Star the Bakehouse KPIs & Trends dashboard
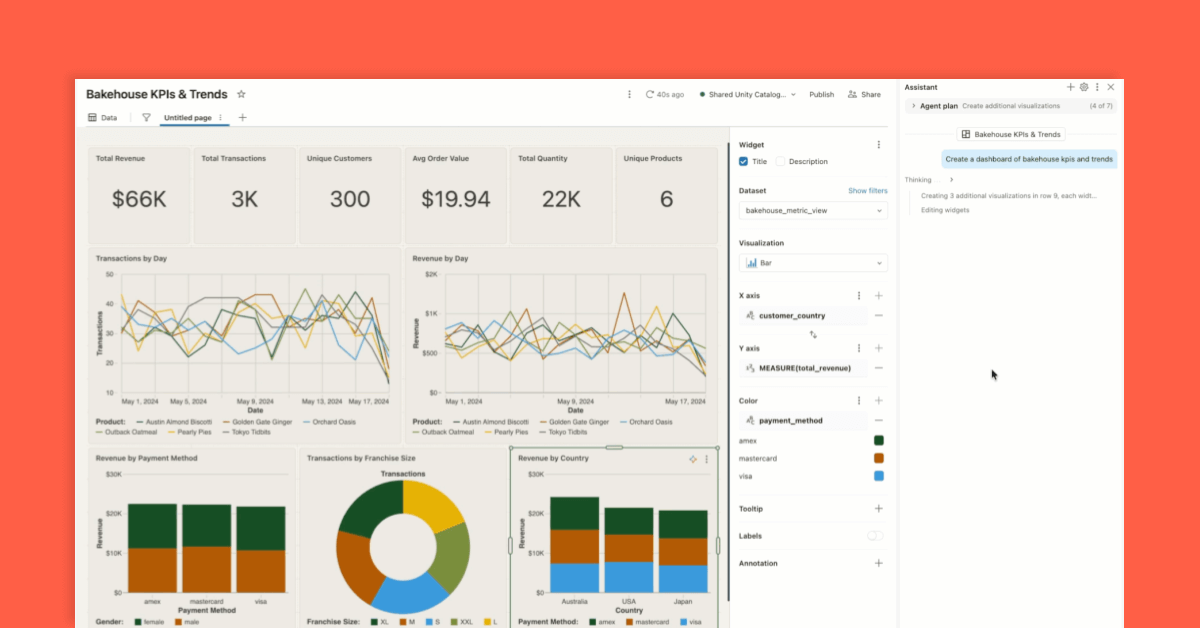 (241, 94)
